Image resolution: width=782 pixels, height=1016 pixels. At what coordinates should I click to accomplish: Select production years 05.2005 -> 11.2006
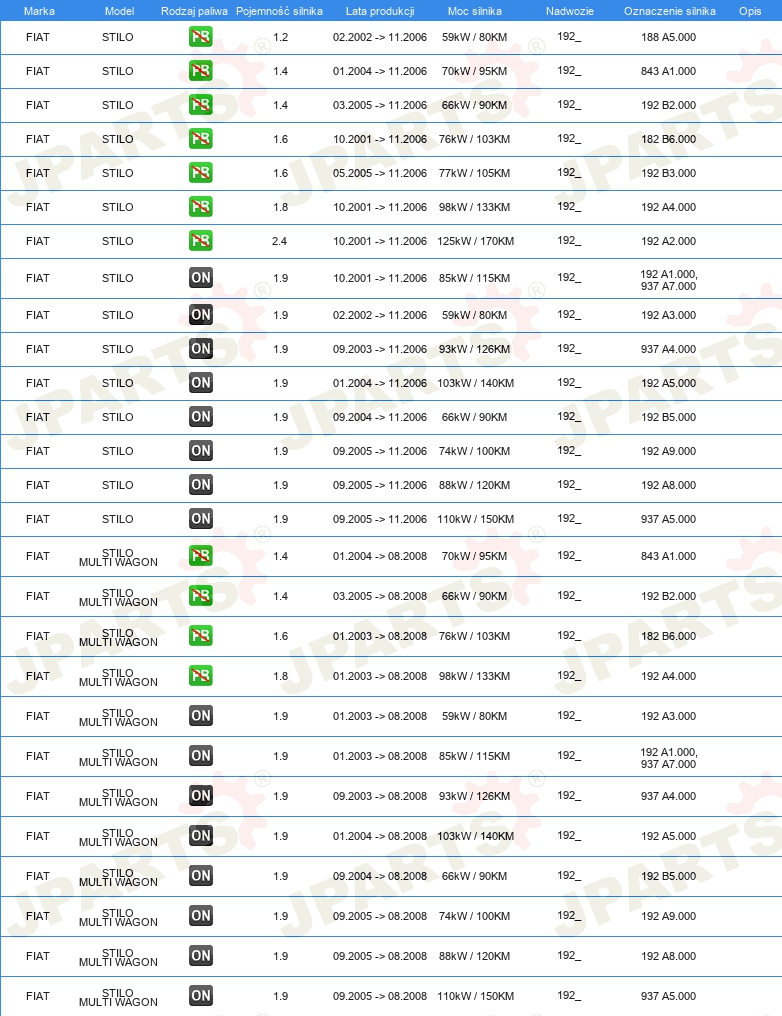[x=380, y=173]
